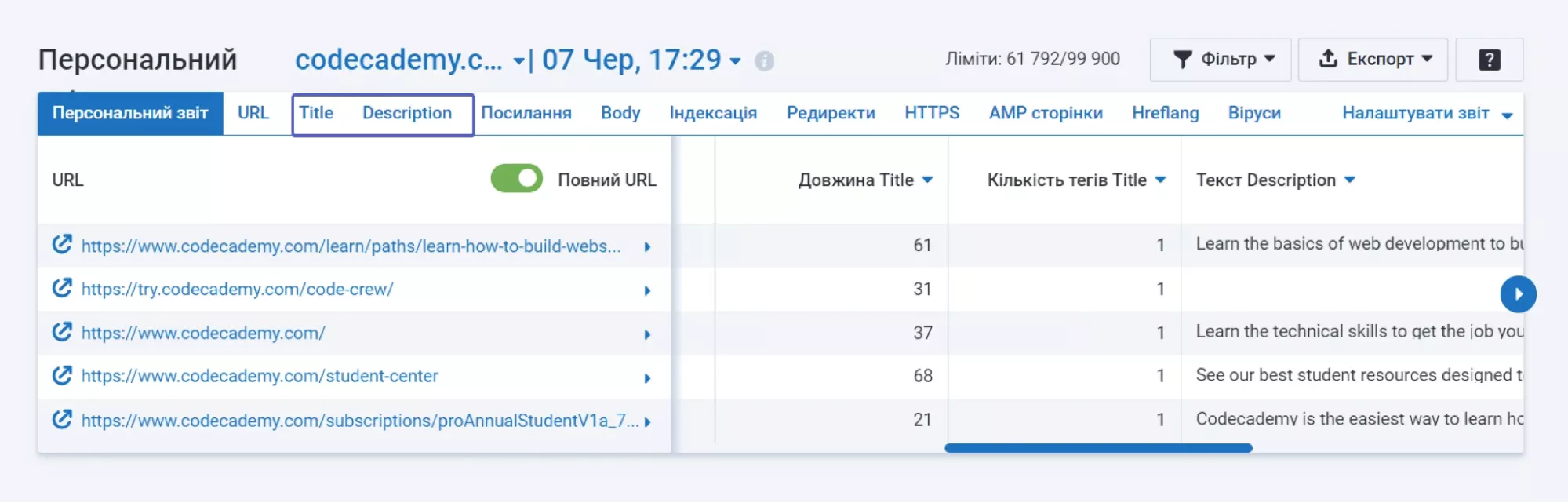Click description 'Learn the technical skills'
Viewport: 1568px width, 503px height.
pyautogui.click(x=1359, y=331)
